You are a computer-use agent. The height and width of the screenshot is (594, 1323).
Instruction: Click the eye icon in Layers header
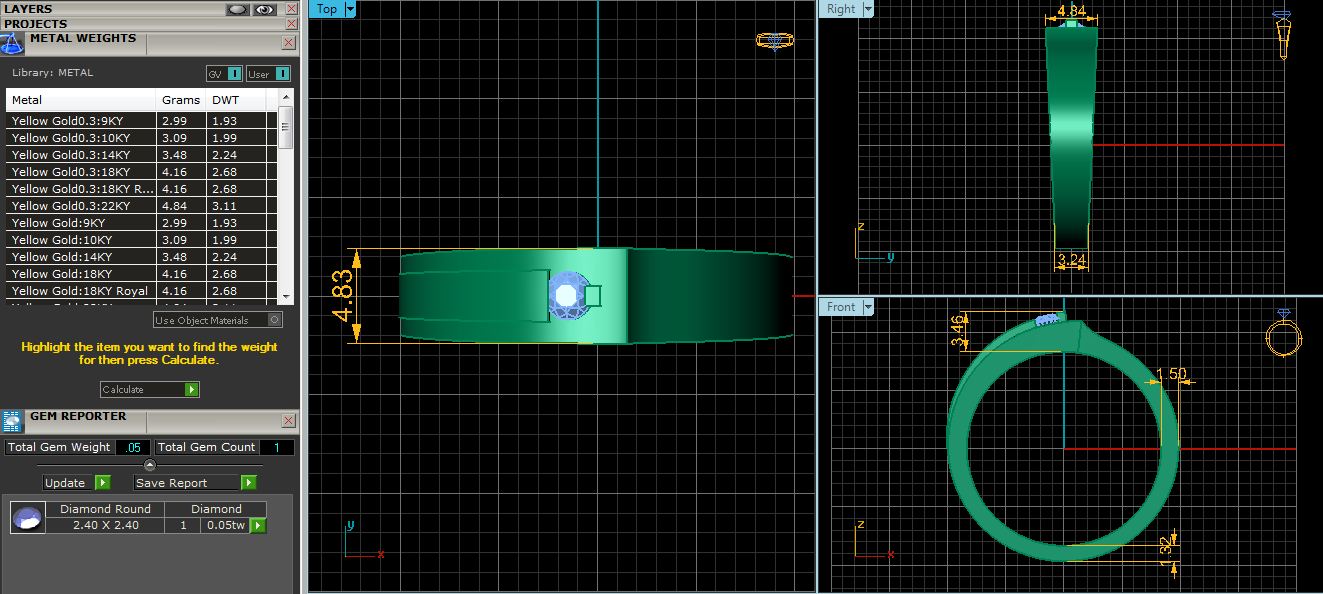[x=265, y=9]
